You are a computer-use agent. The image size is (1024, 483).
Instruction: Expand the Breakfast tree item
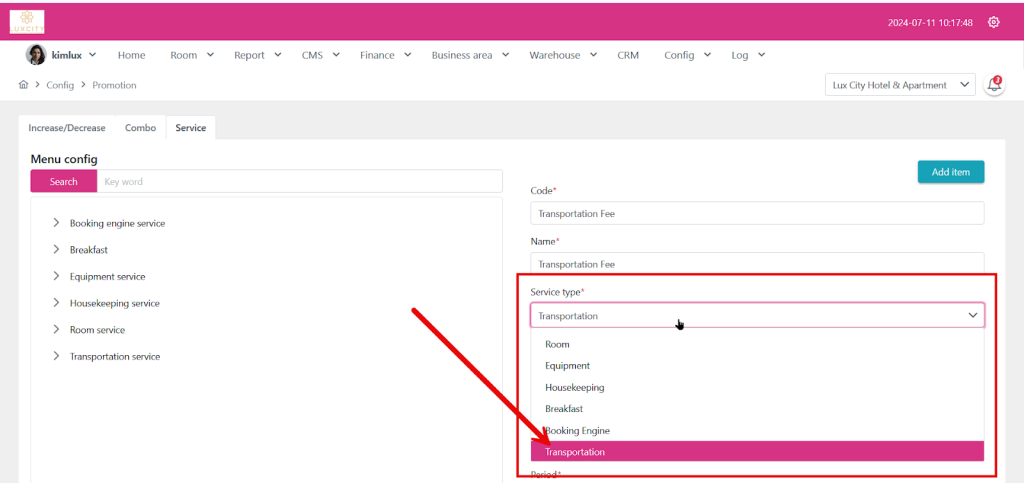(x=56, y=250)
